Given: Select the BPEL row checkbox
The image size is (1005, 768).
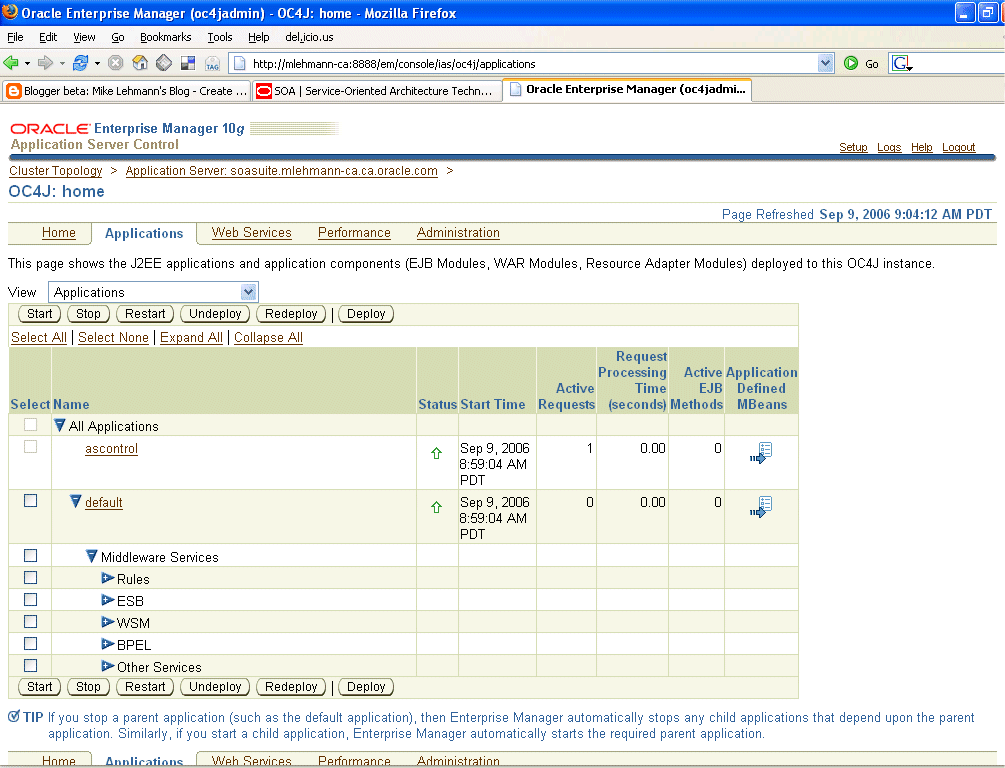Looking at the screenshot, I should pyautogui.click(x=30, y=644).
